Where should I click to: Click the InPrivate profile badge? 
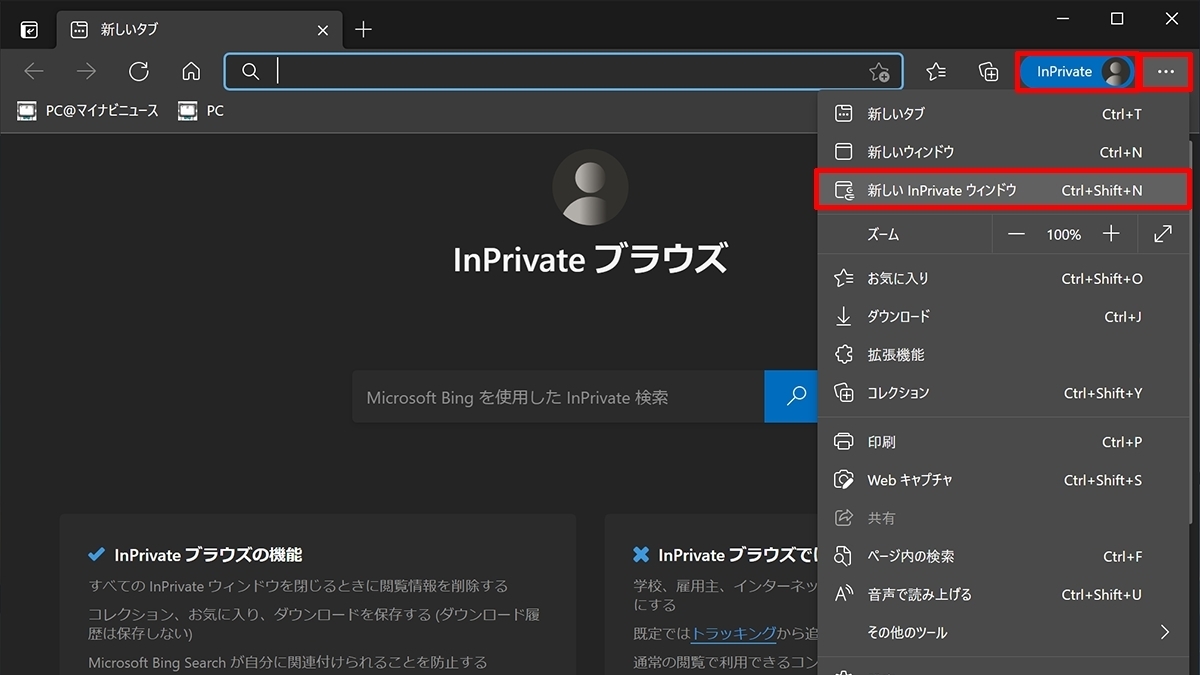[x=1076, y=72]
